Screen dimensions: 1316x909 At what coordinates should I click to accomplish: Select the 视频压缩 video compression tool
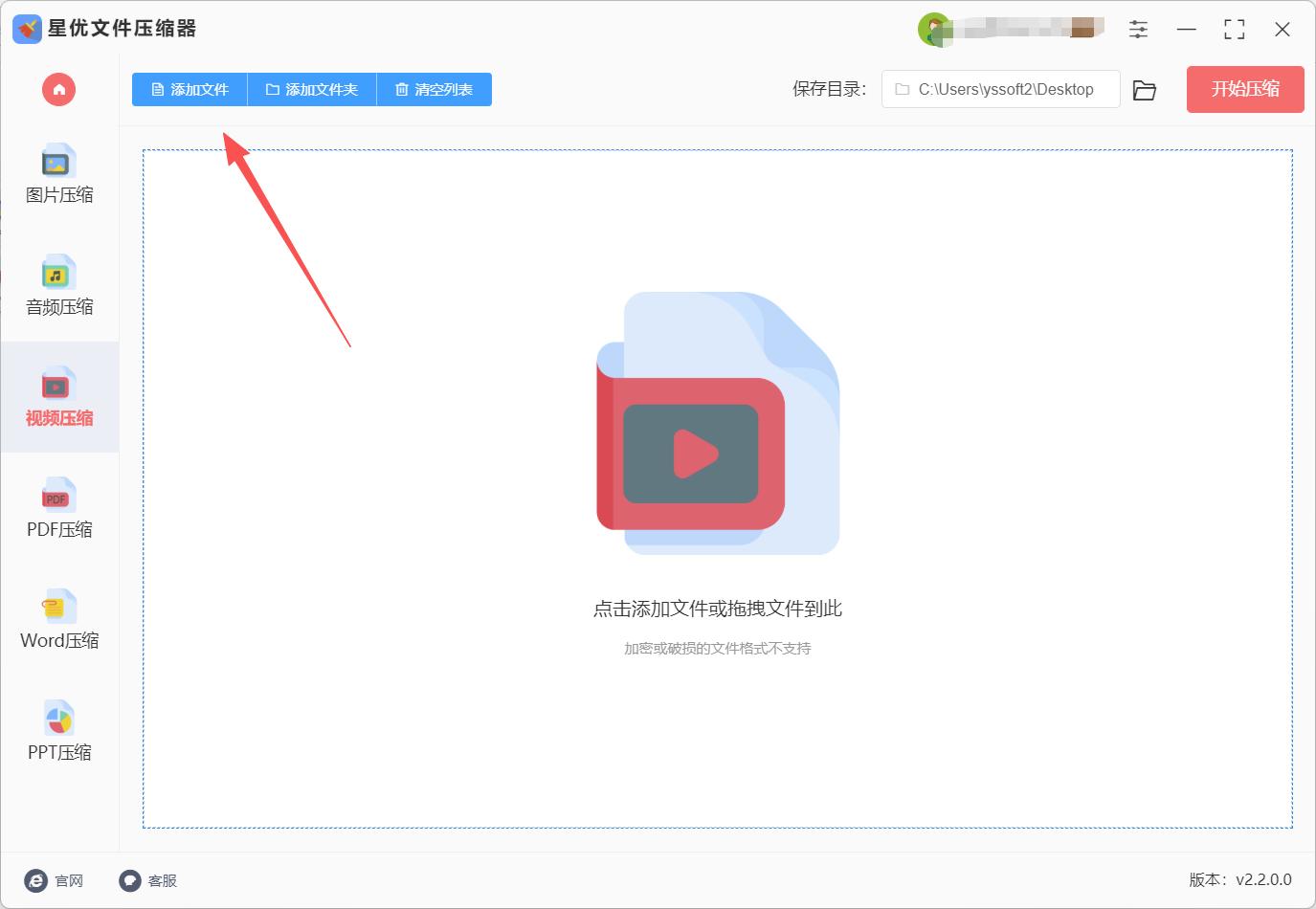pyautogui.click(x=58, y=397)
